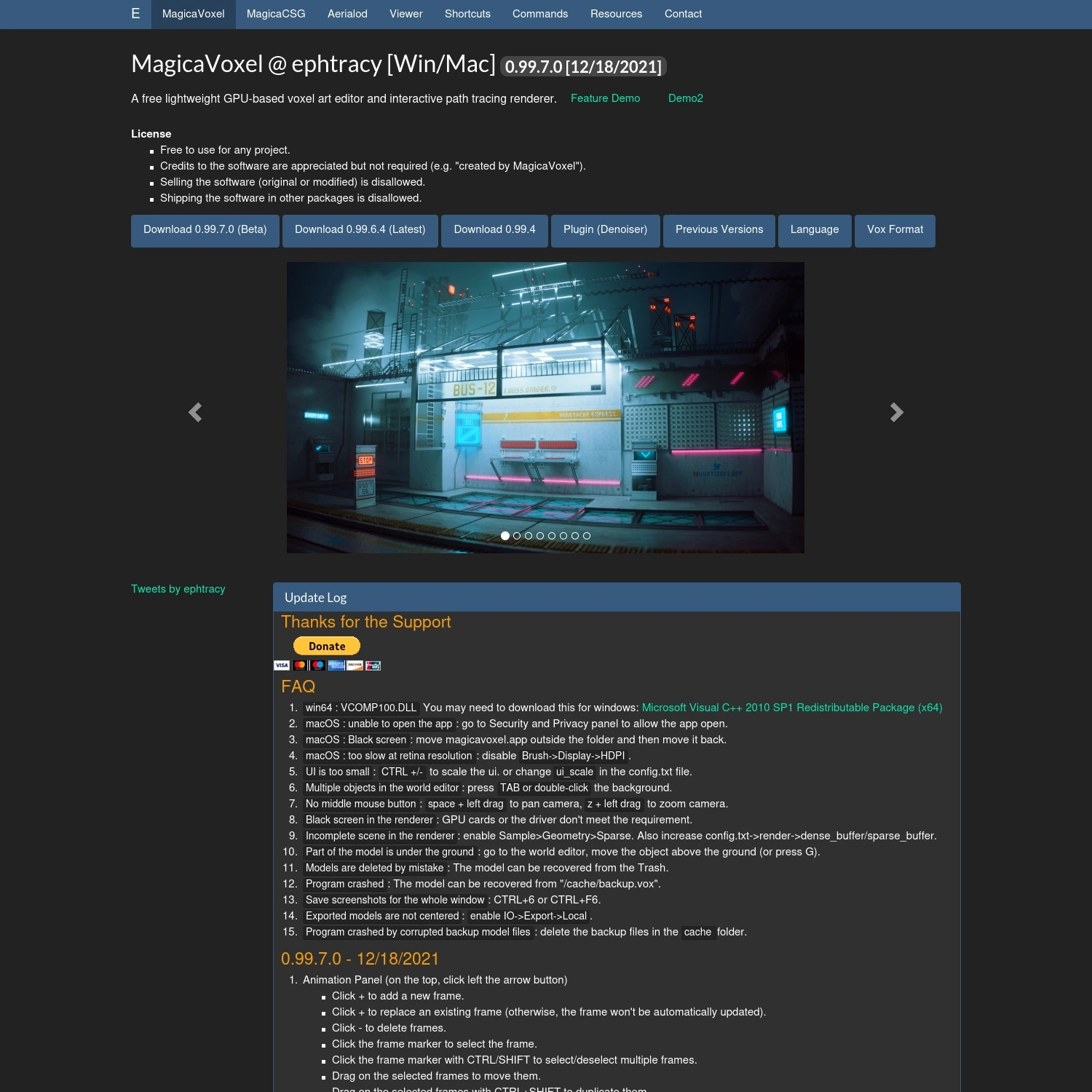
Task: Click "Free to use for any project." line
Action: click(x=225, y=150)
